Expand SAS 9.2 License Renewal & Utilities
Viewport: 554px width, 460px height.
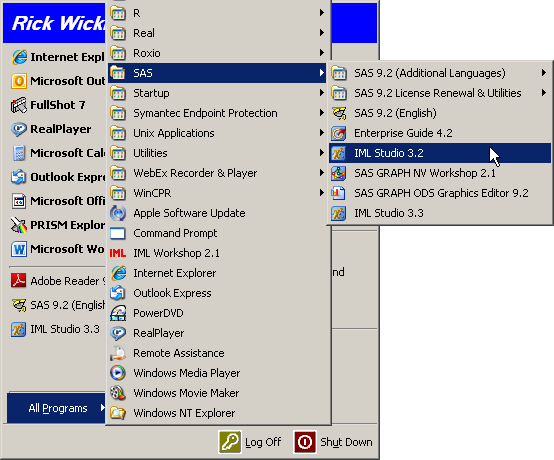pyautogui.click(x=440, y=93)
